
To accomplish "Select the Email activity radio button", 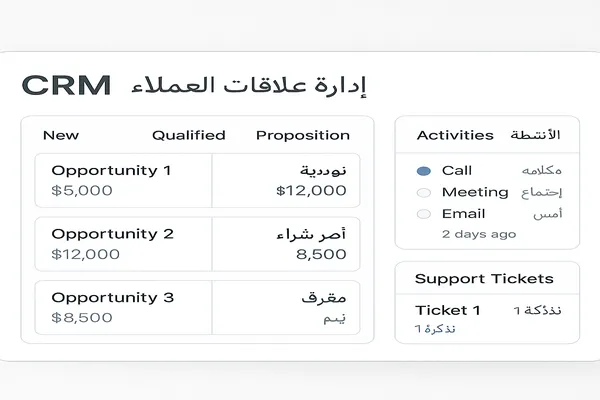I will tap(423, 214).
